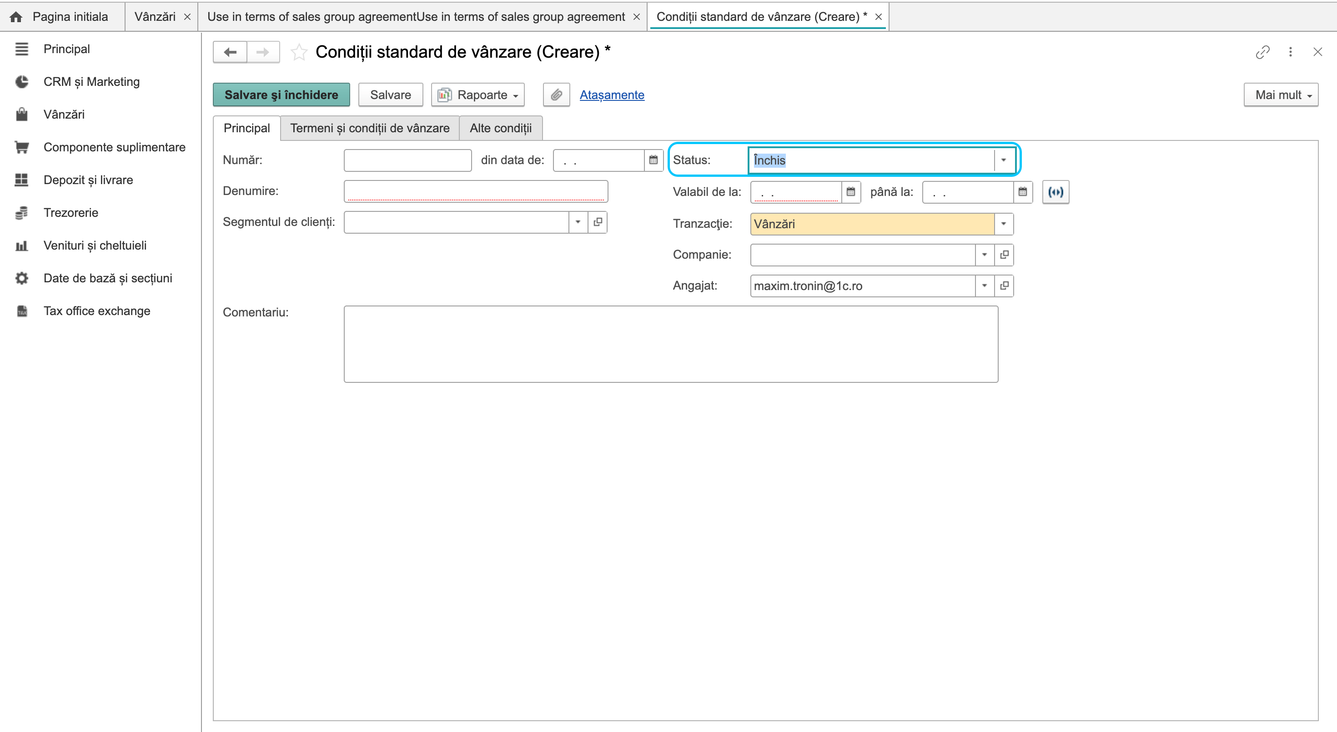Open Date de bază și secțiuni gear icon
This screenshot has width=1337, height=732.
[22, 278]
